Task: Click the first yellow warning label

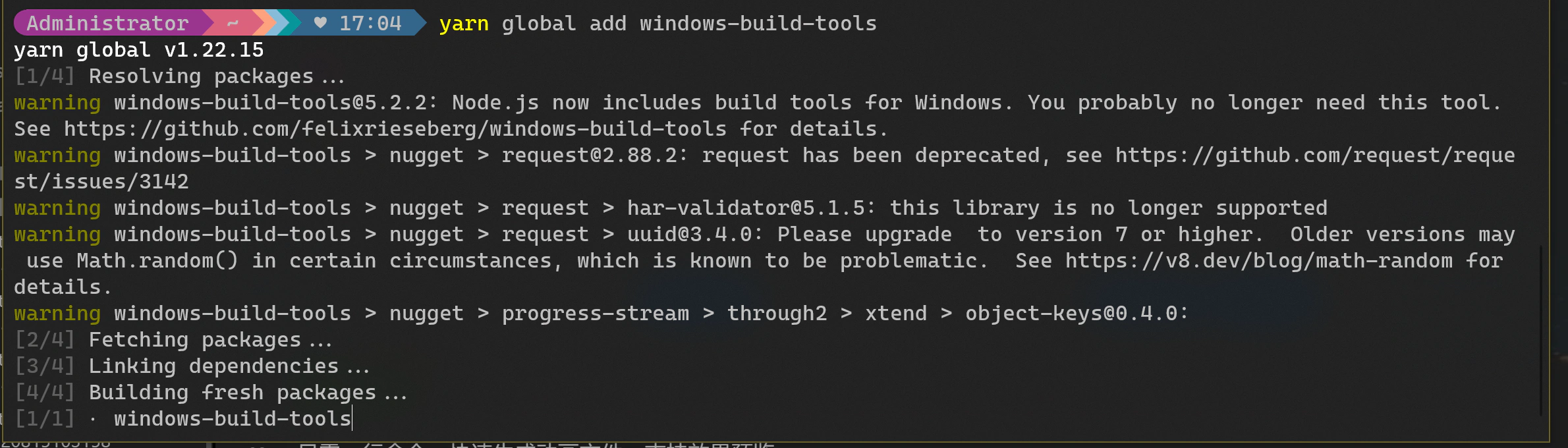Action: click(x=57, y=103)
